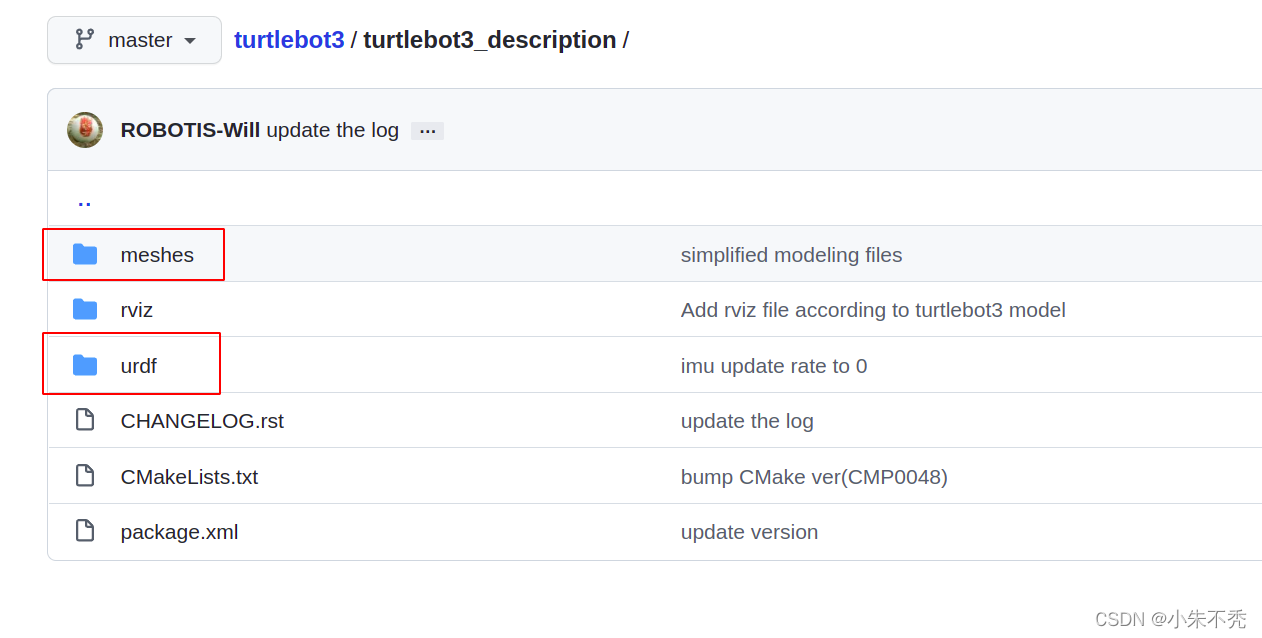
Task: Click the 'bump CMake ver(CMP0048)' commit message
Action: [815, 476]
